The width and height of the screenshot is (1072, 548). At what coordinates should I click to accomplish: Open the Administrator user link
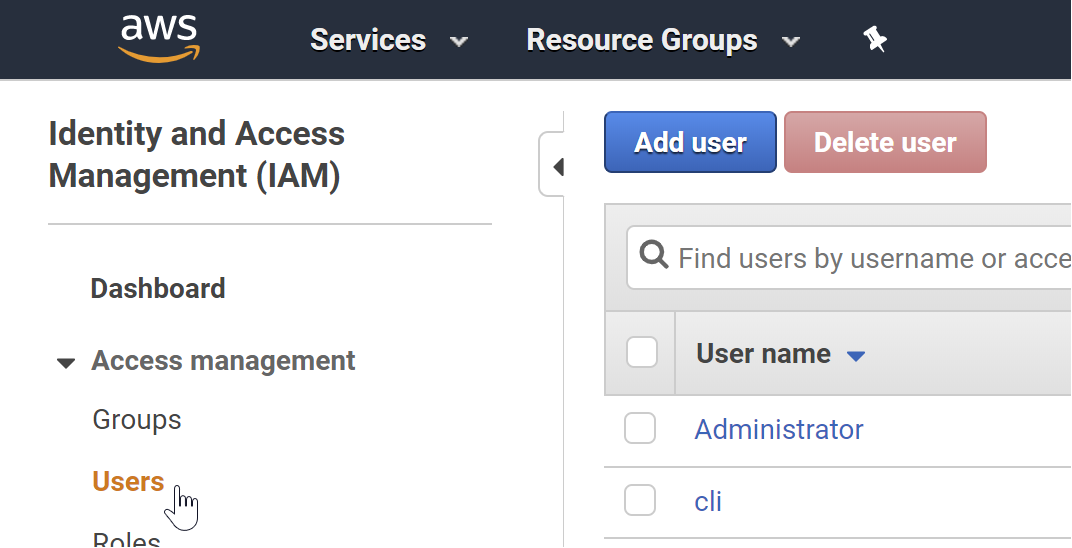(779, 429)
